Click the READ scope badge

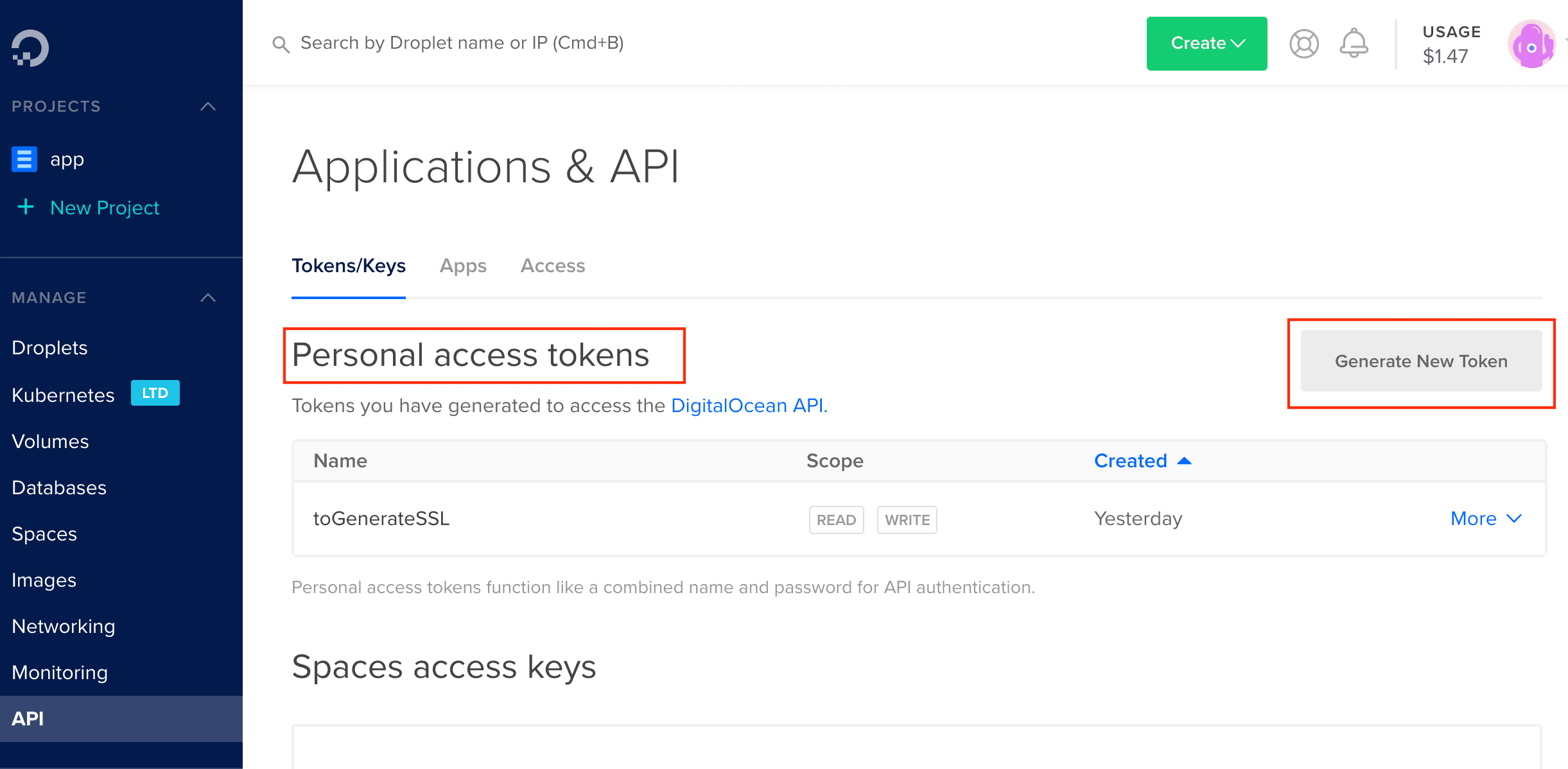[x=837, y=520]
